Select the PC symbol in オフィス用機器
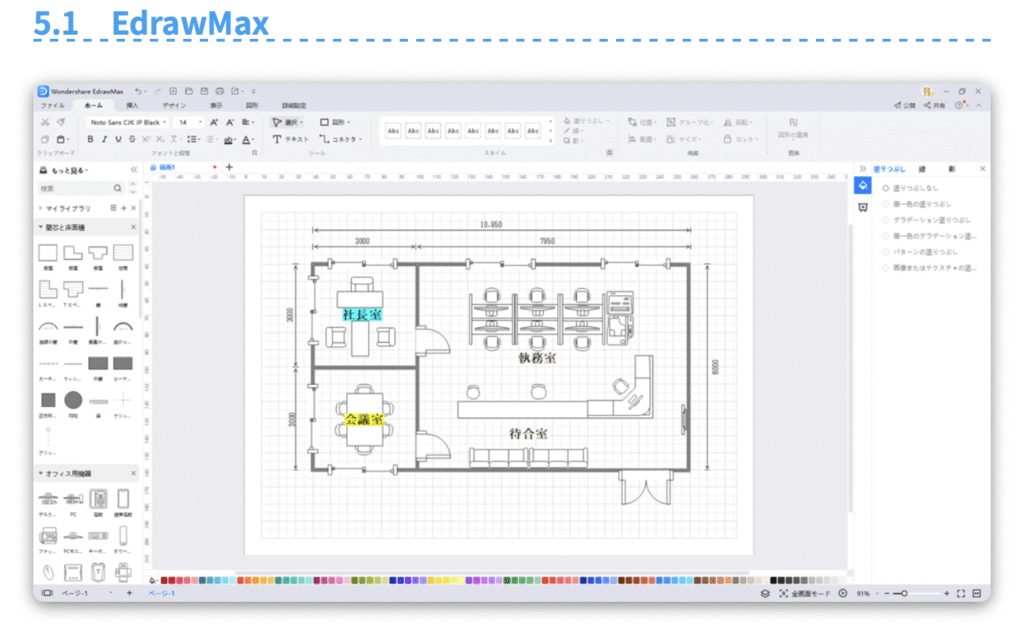This screenshot has width=1024, height=640. coord(73,500)
